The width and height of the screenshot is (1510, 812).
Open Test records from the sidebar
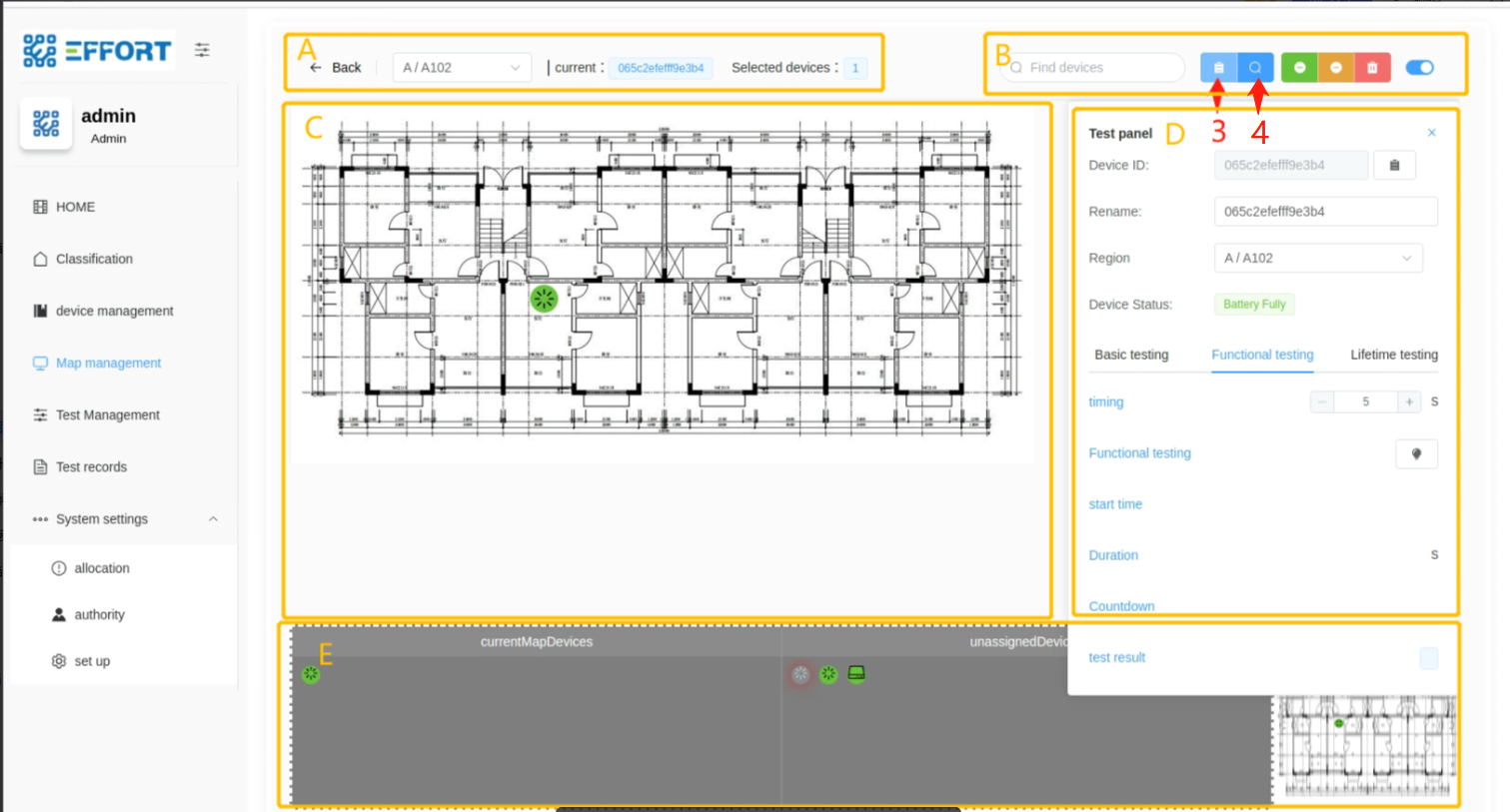[x=91, y=467]
